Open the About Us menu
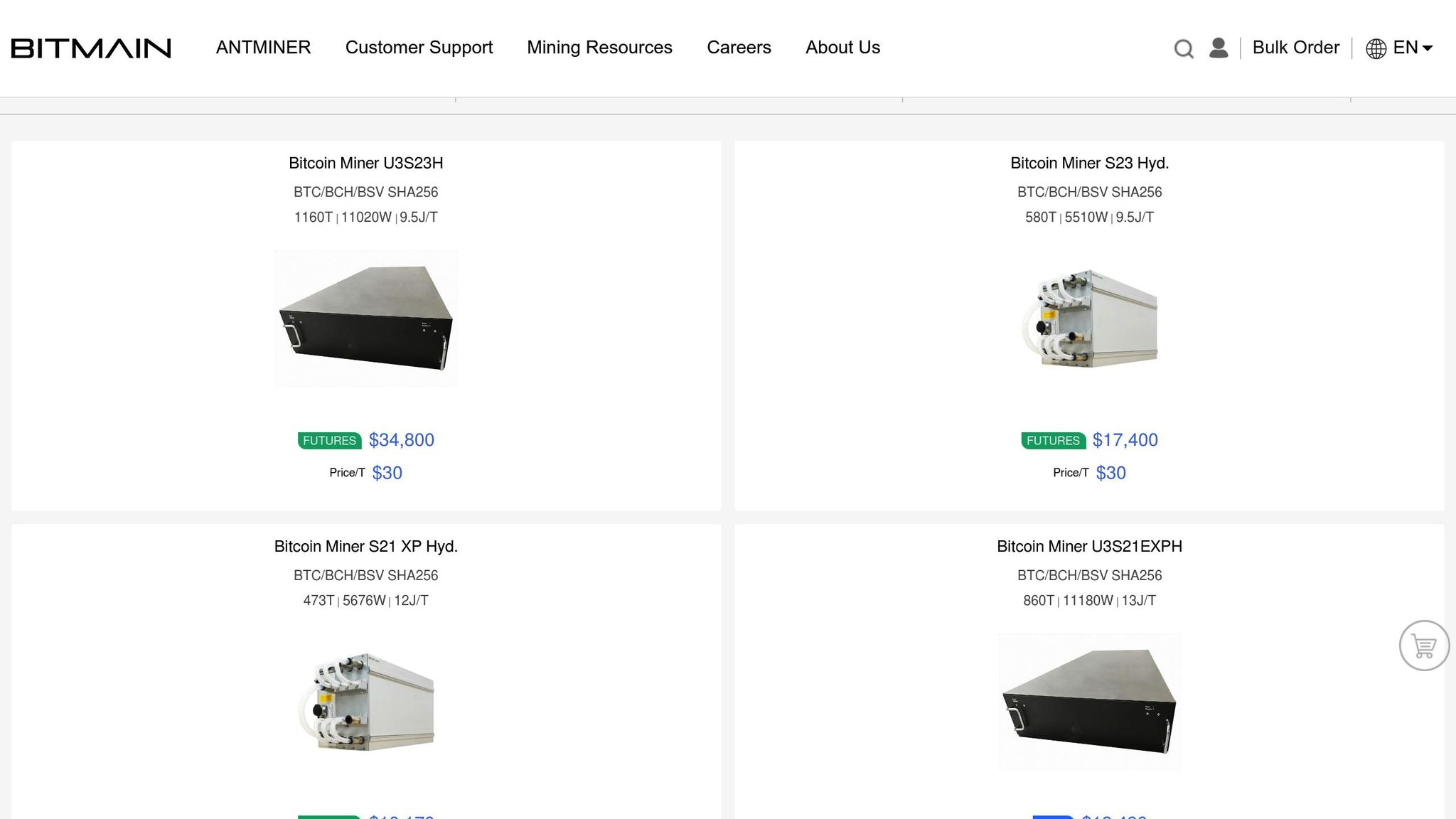 [842, 47]
